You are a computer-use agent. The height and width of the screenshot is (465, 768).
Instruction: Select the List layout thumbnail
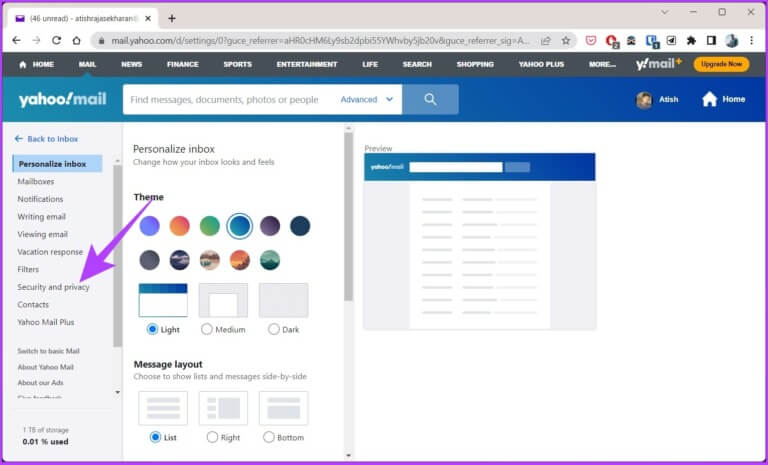[x=163, y=408]
